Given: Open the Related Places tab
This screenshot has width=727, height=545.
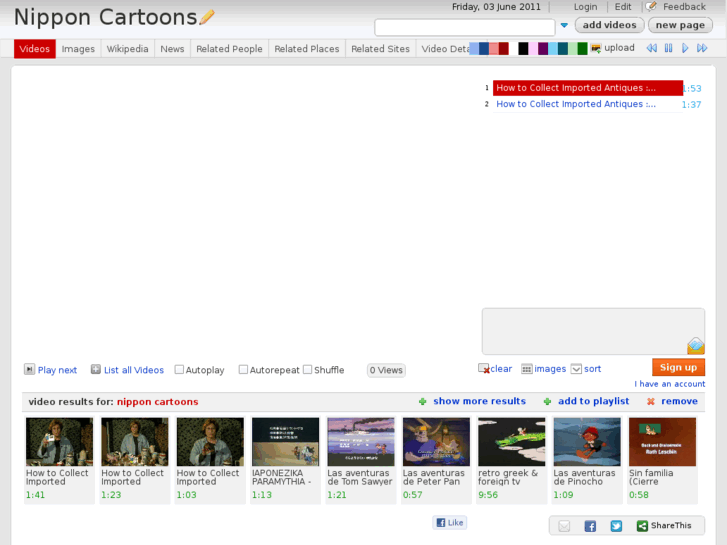Looking at the screenshot, I should click(306, 49).
